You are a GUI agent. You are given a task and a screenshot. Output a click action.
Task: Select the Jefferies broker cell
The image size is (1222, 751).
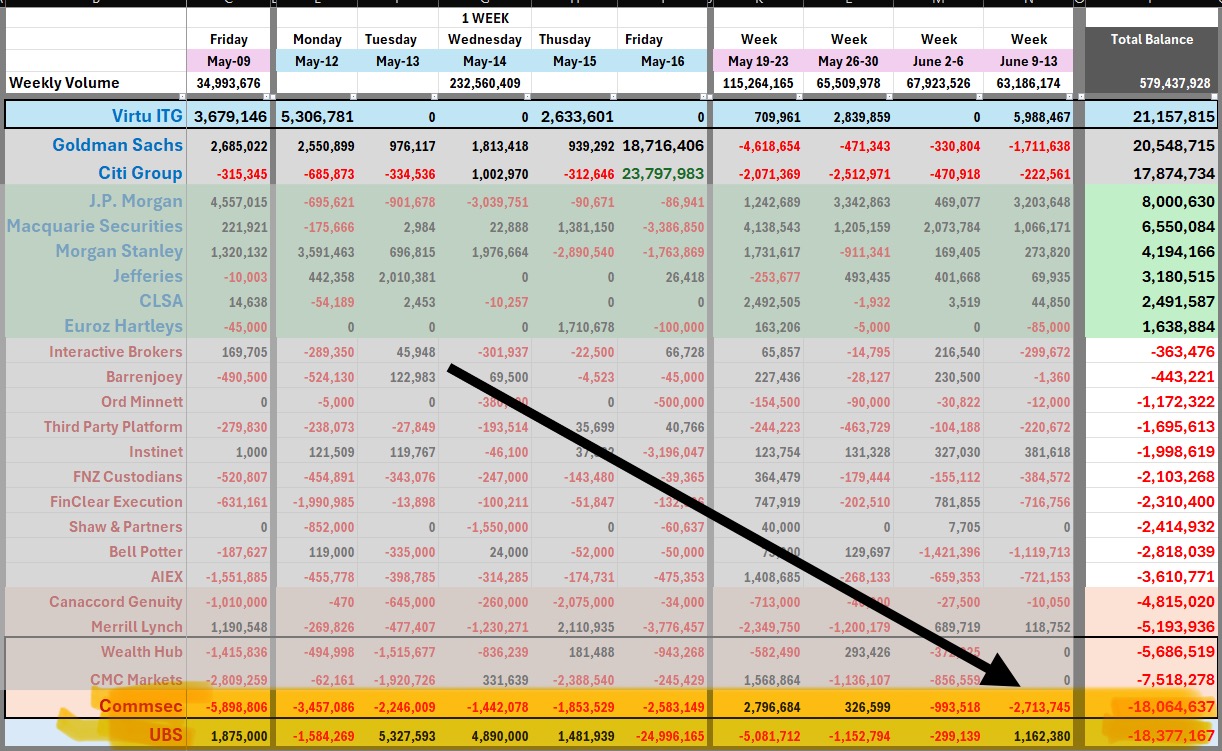pyautogui.click(x=147, y=276)
